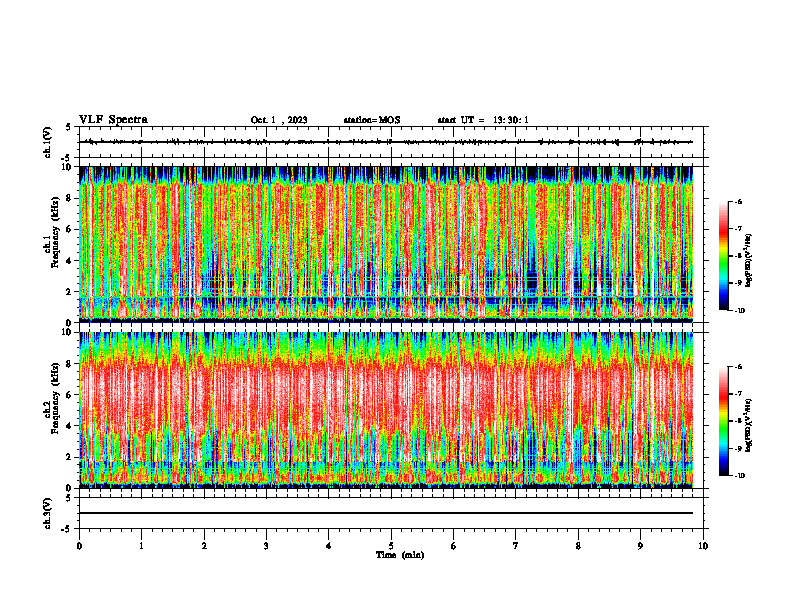Select the "start UT = 13:30: 1" text
Image resolution: width=792 pixels, height=612 pixels.
(483, 120)
